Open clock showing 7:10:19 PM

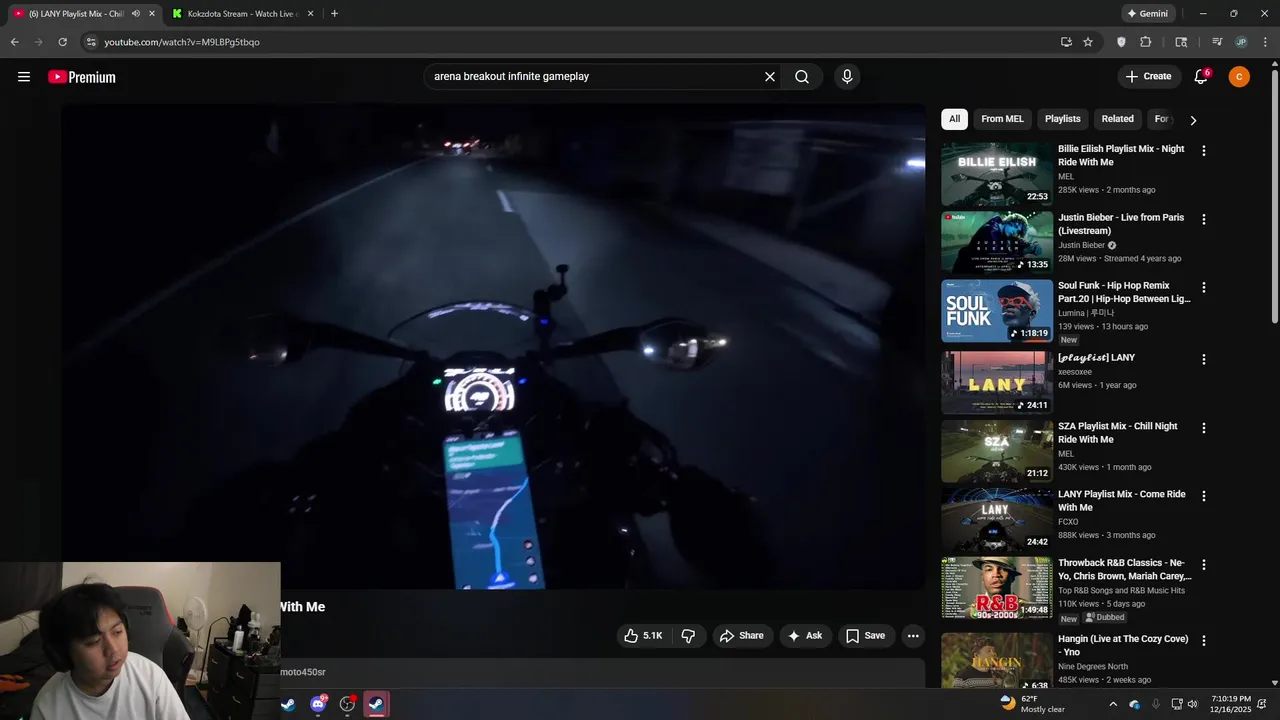tap(1230, 704)
